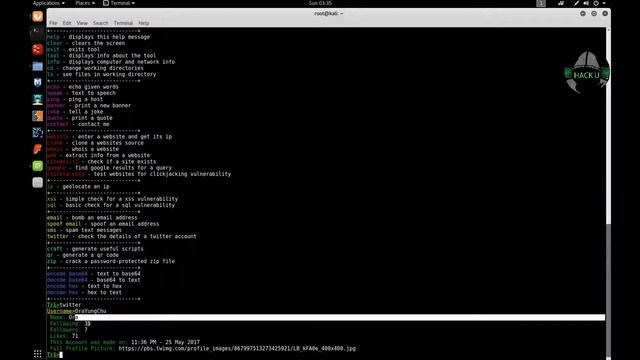640x360 pixels.
Task: Close the root@kali terminal window
Action: 605,13
